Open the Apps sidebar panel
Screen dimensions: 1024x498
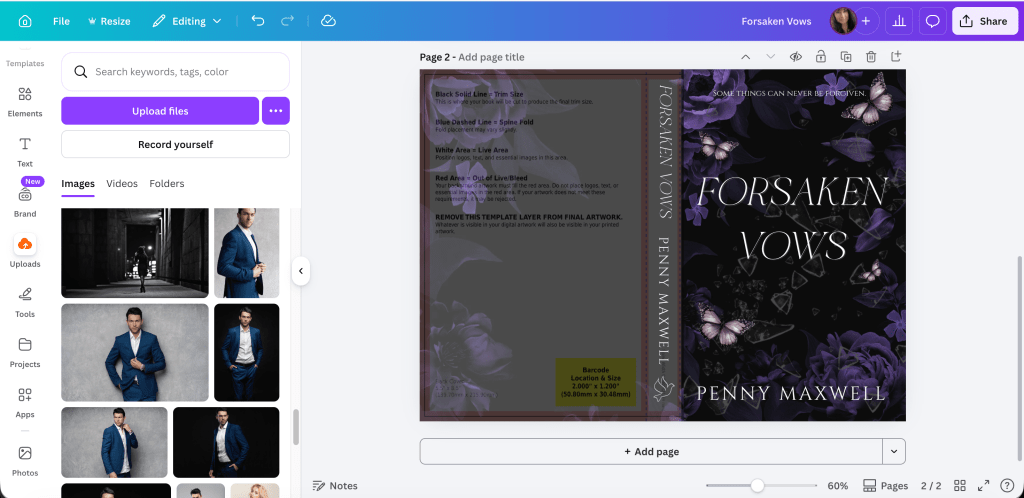pyautogui.click(x=25, y=403)
